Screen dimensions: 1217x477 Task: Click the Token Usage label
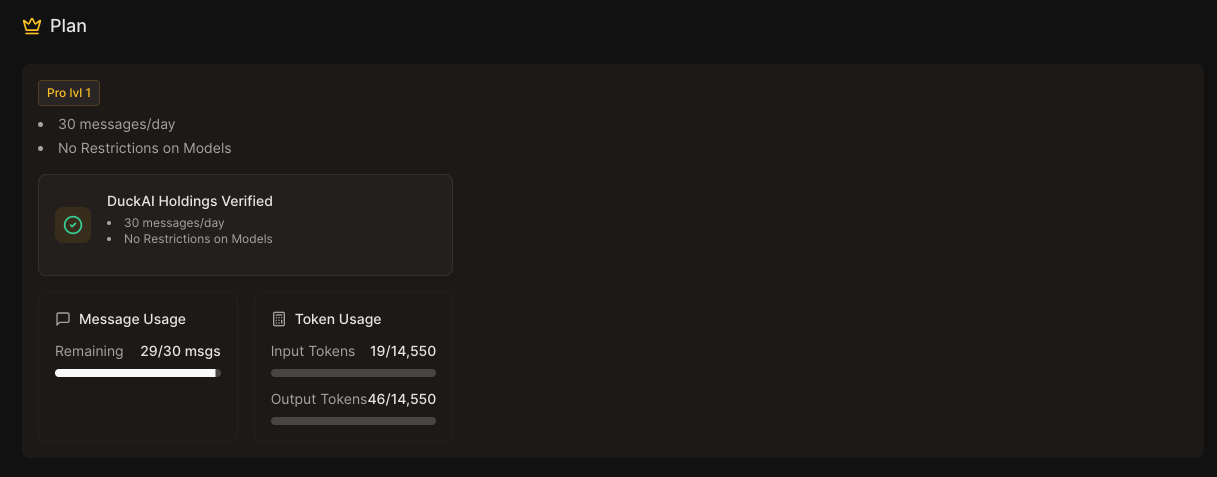coord(338,319)
